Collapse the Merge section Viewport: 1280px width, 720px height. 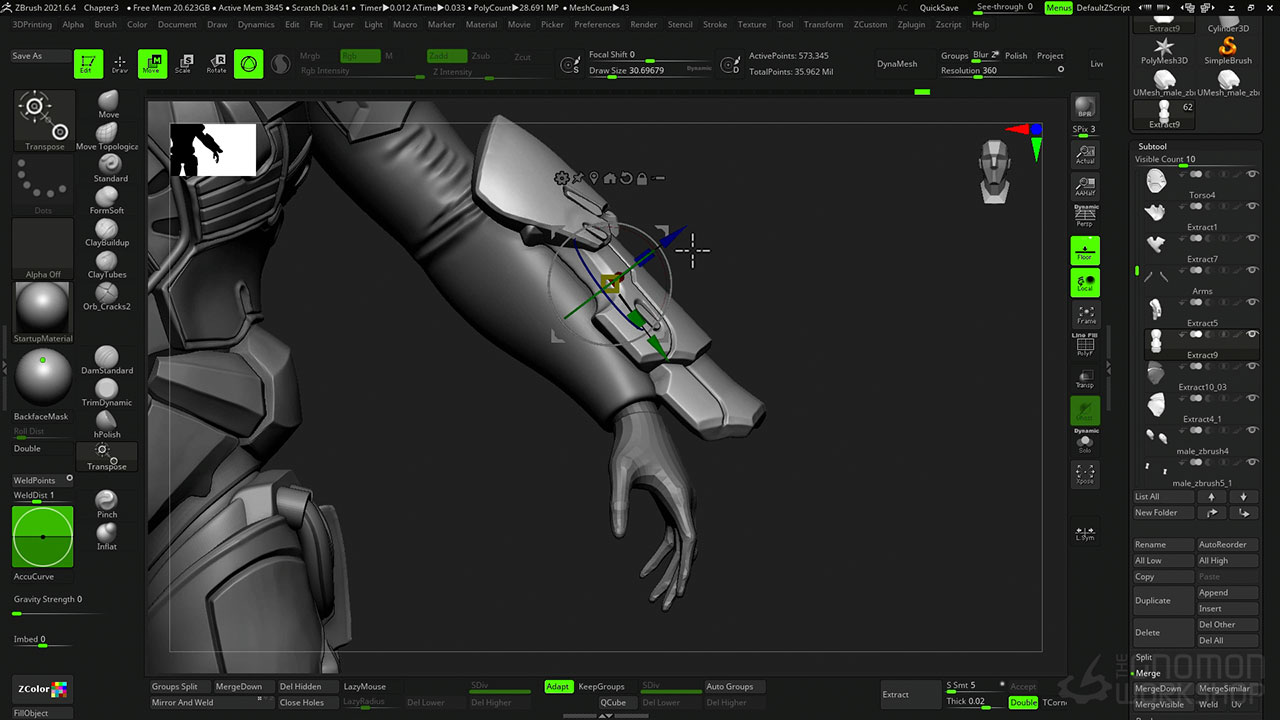[x=1148, y=673]
